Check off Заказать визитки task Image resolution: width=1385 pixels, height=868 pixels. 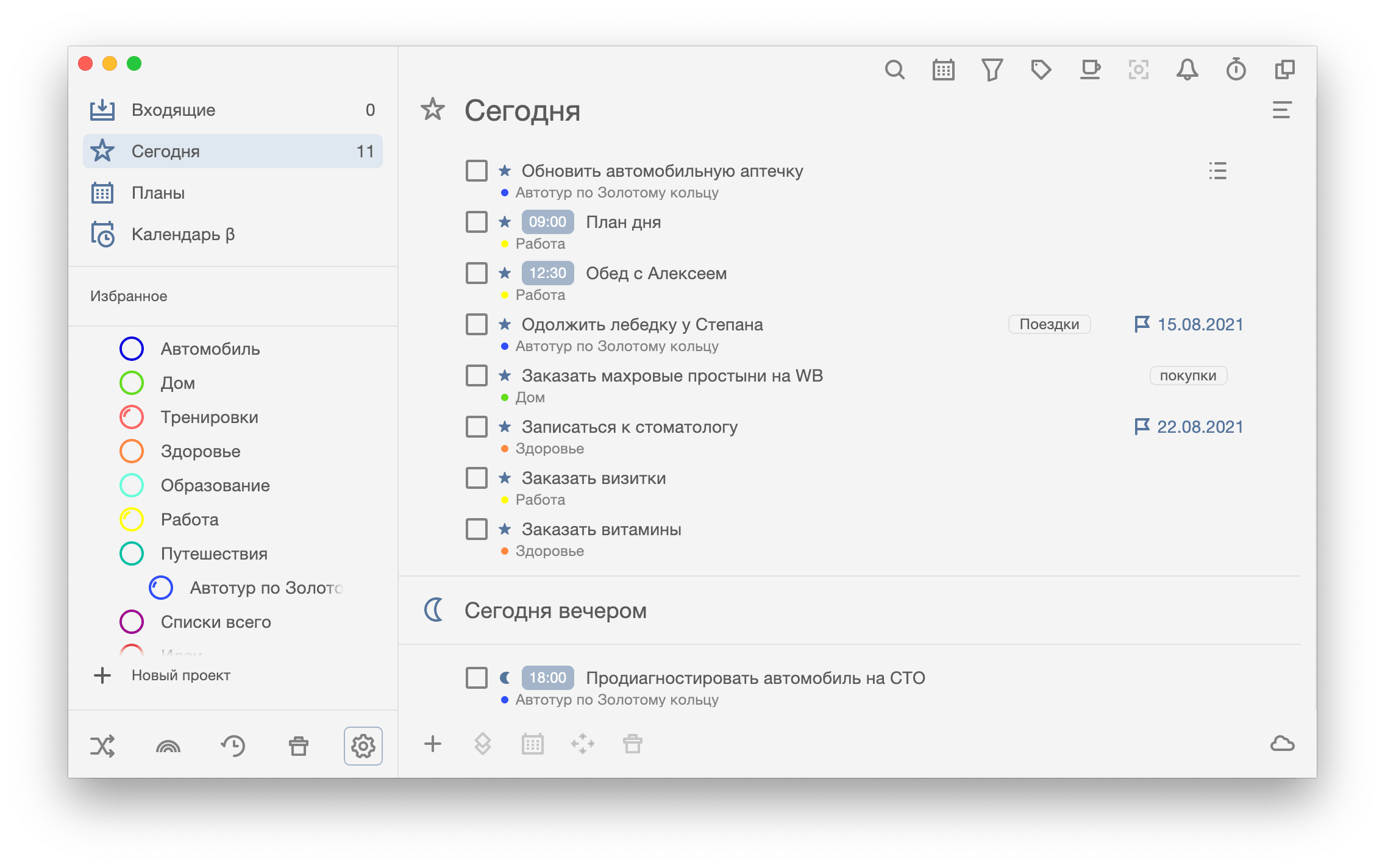coord(477,478)
